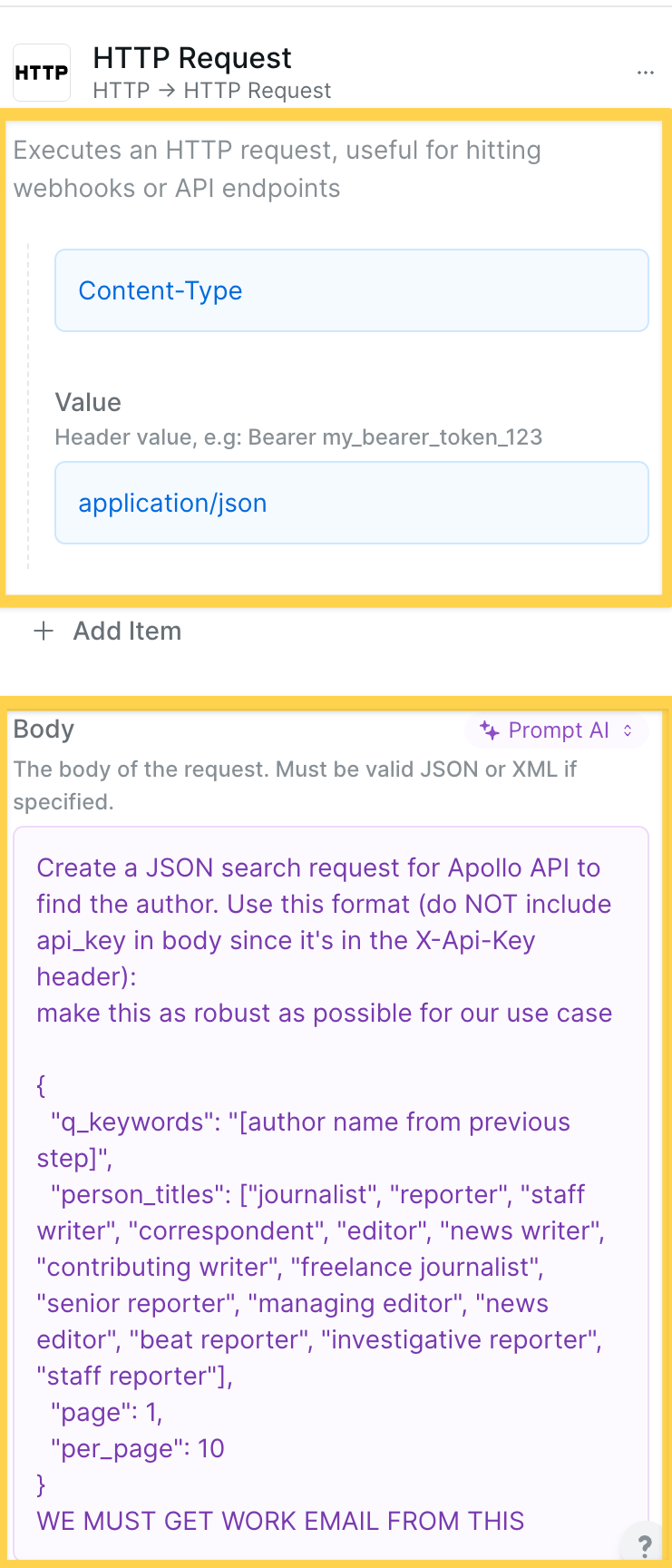
Task: Click the HTTP Request title
Action: (x=193, y=58)
